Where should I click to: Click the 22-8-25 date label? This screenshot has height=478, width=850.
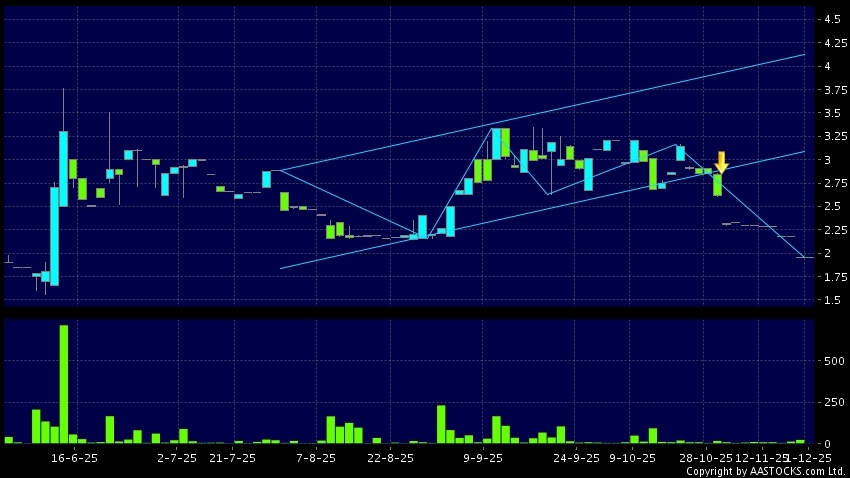[390, 458]
